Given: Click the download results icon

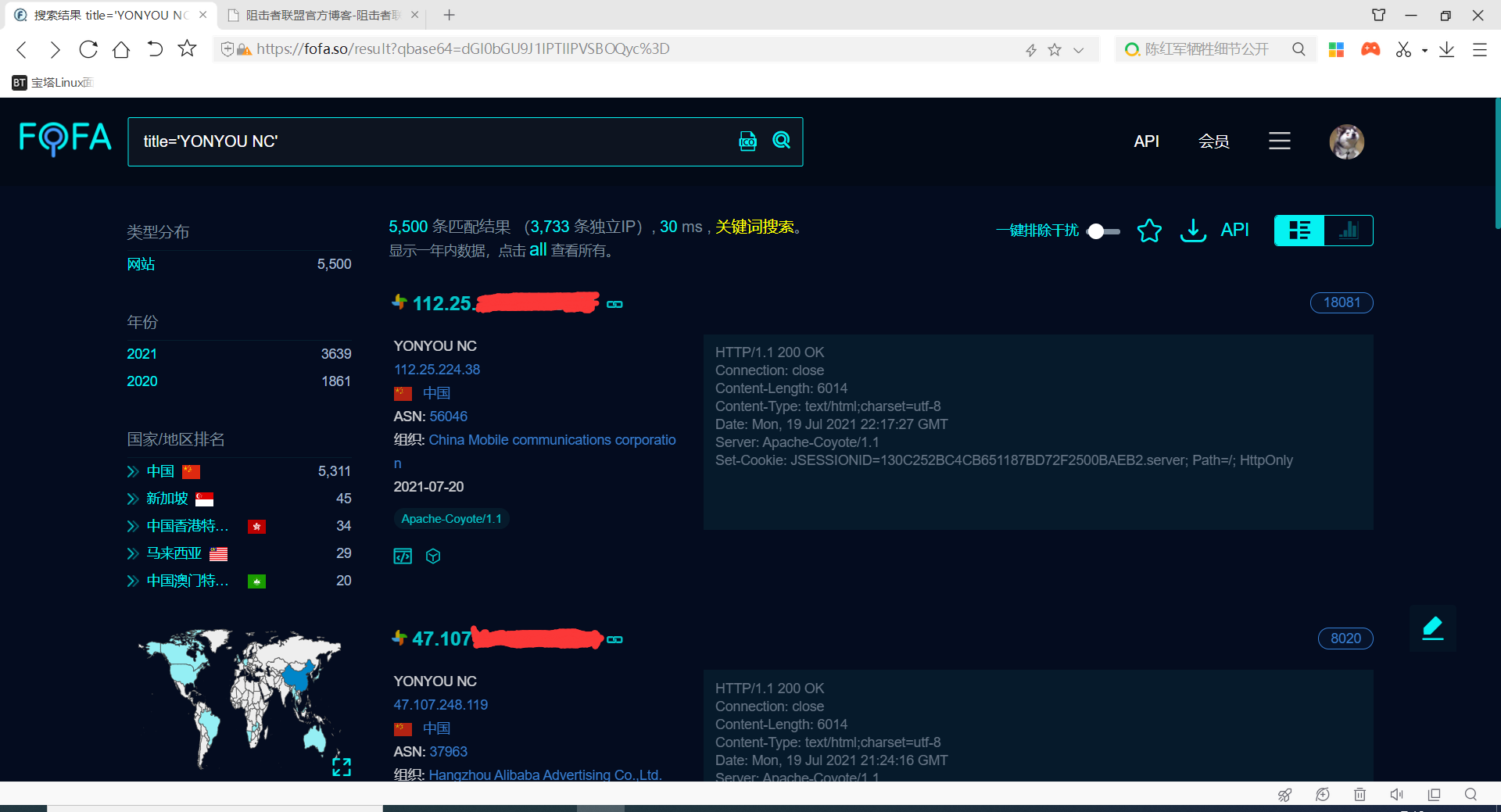Looking at the screenshot, I should 1192,231.
